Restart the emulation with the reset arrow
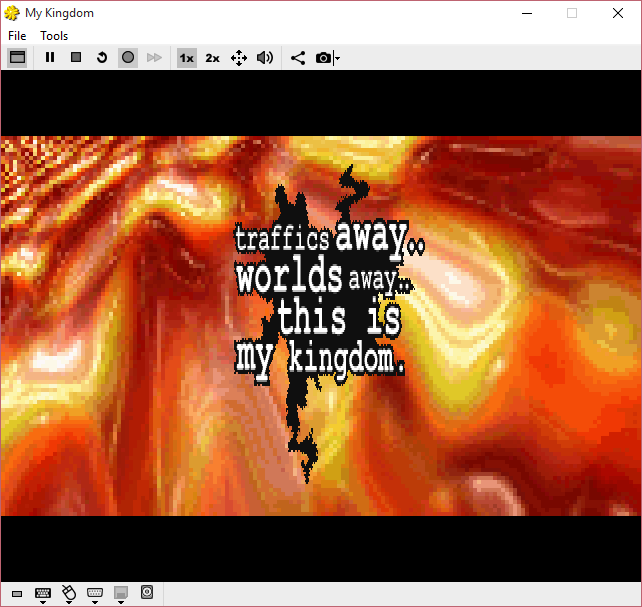This screenshot has width=642, height=607. click(102, 57)
